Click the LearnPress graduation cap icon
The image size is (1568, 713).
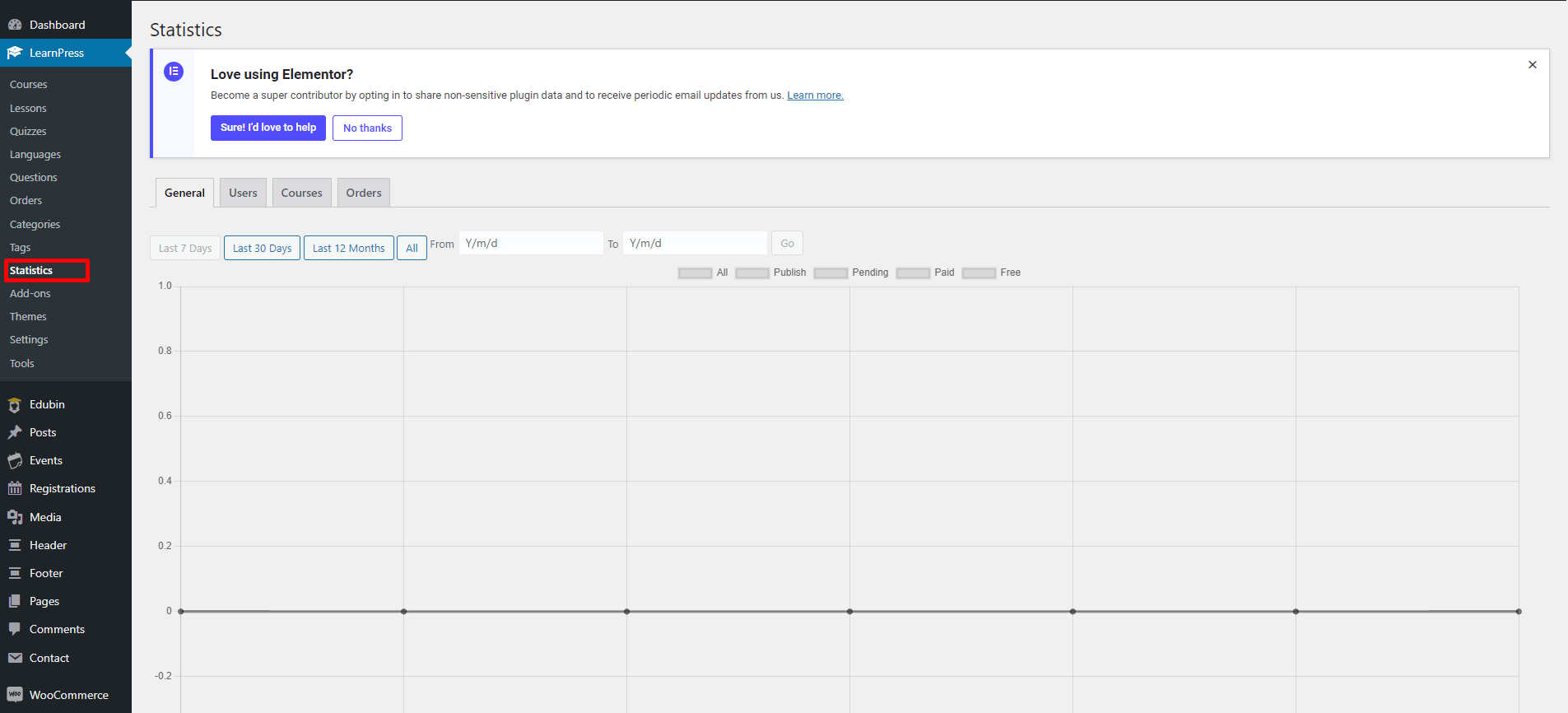(x=15, y=53)
